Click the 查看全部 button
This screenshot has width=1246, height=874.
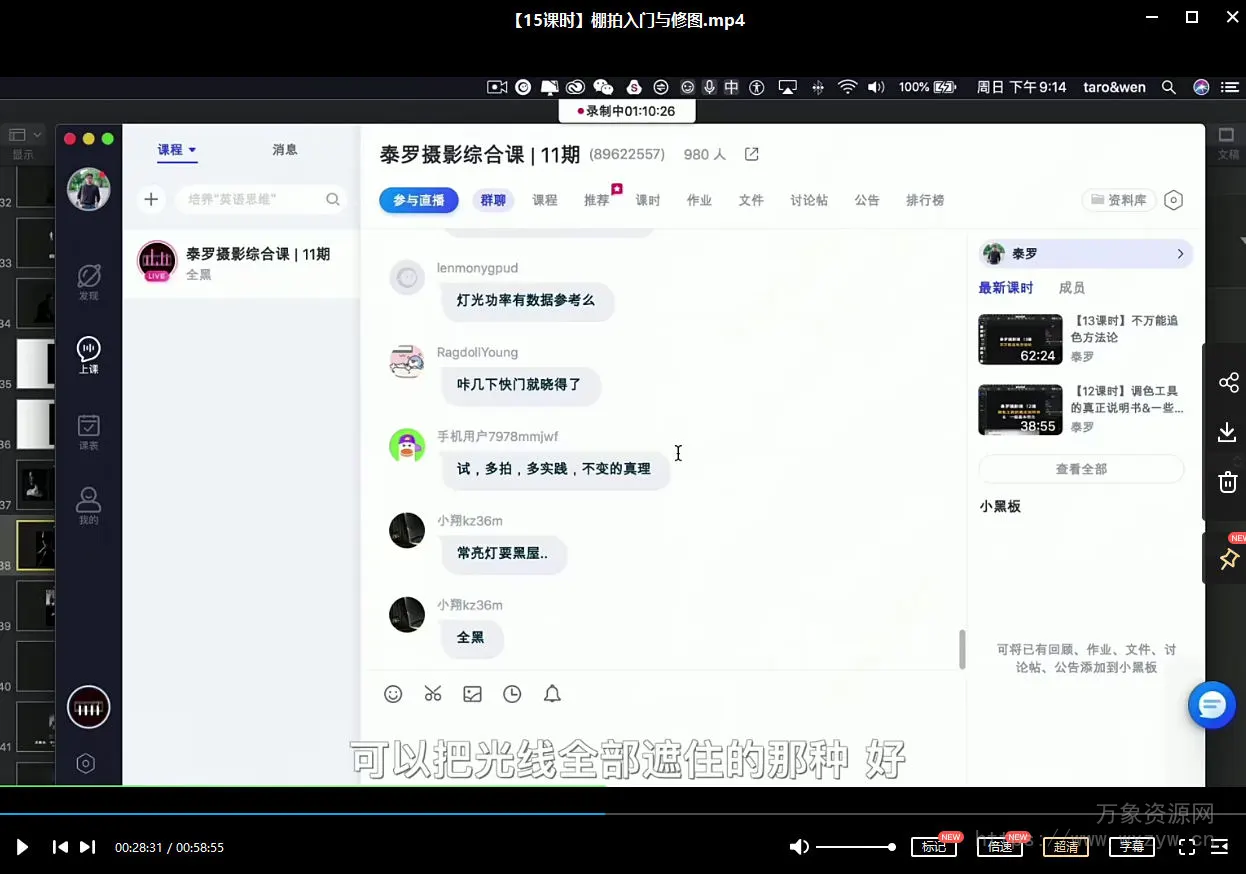click(1081, 469)
